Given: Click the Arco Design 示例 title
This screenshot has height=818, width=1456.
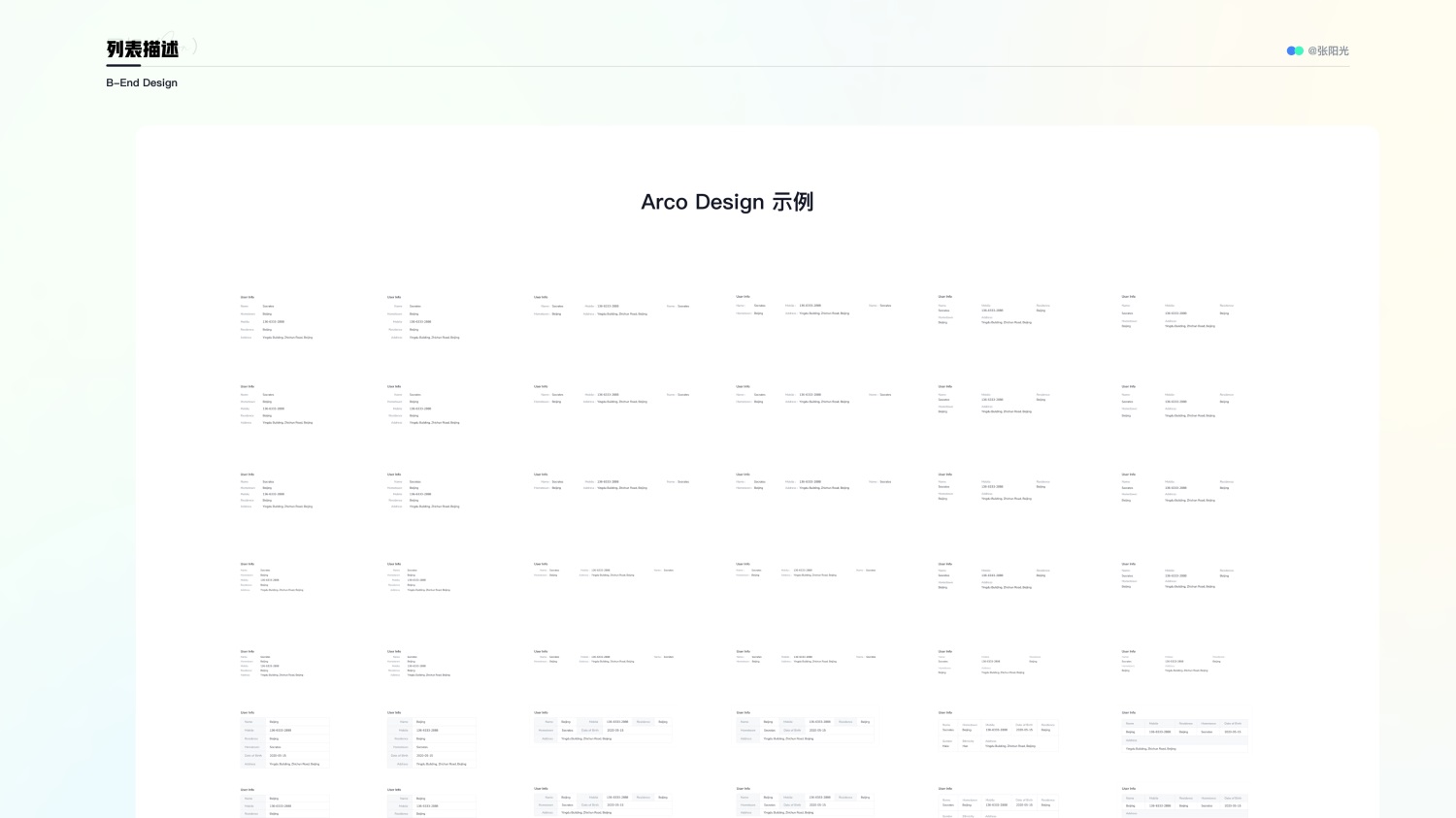Looking at the screenshot, I should [727, 202].
